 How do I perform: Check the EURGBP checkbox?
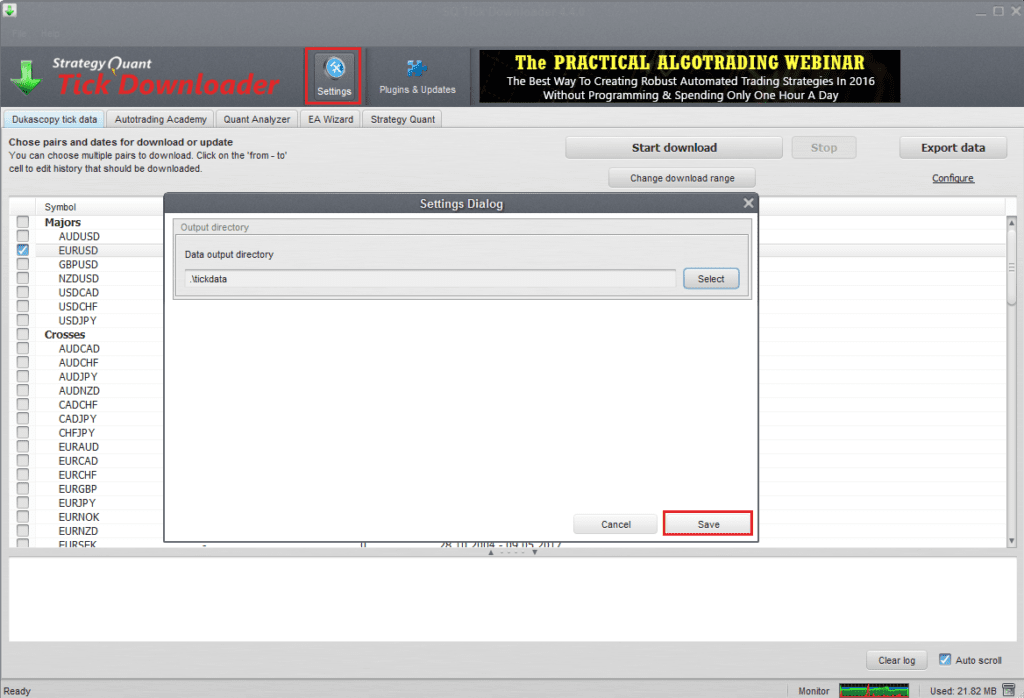click(x=23, y=488)
